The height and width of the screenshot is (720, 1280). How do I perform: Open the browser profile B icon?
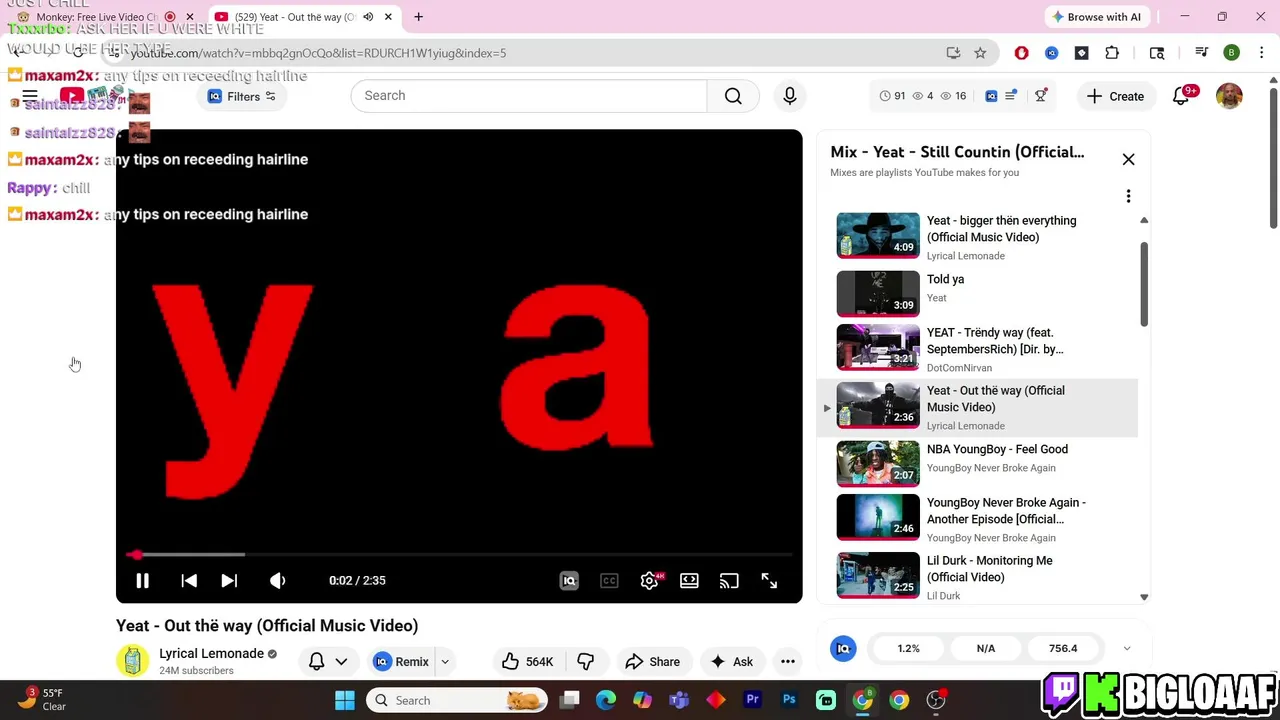pyautogui.click(x=1231, y=53)
